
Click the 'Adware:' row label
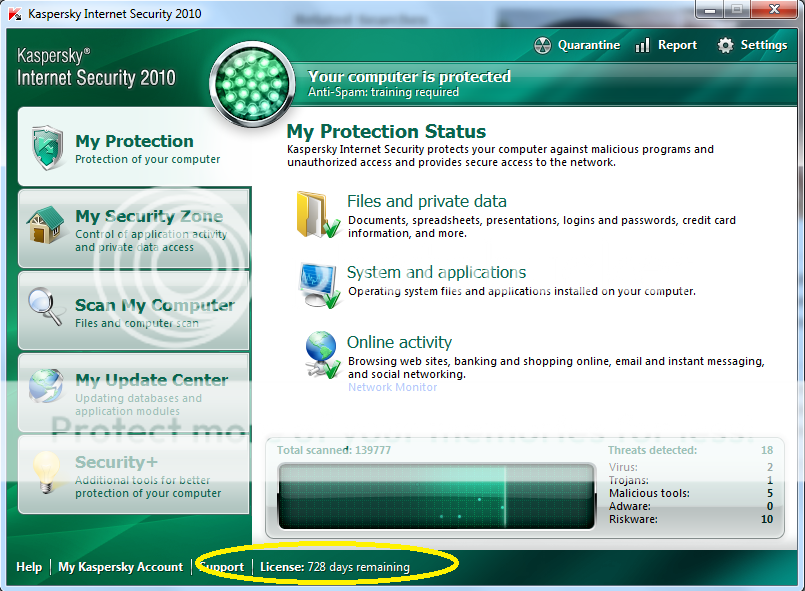point(630,506)
